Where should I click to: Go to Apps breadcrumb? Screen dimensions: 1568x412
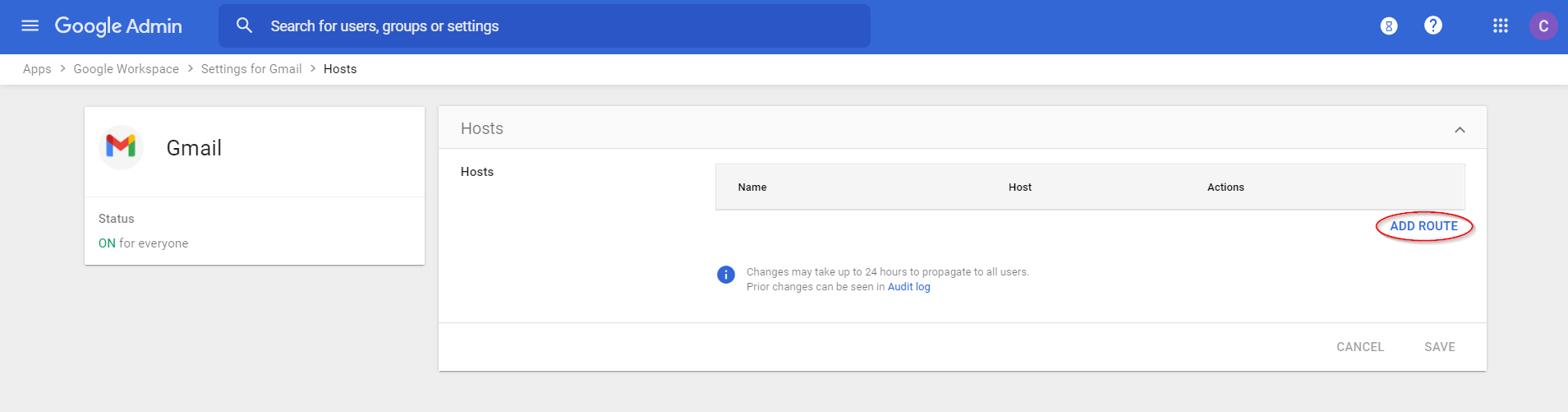click(x=37, y=69)
